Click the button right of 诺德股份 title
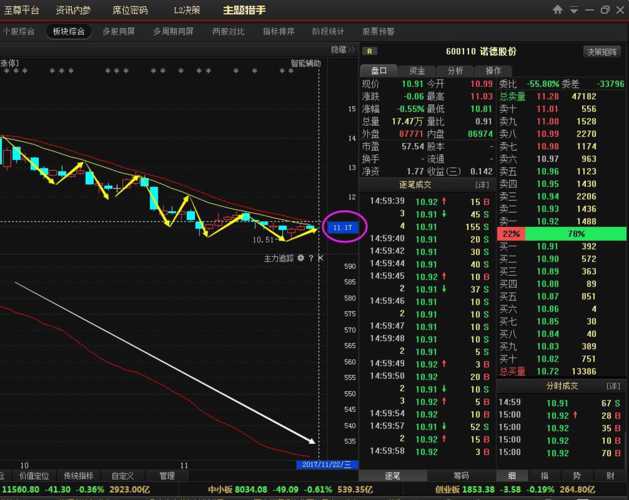 (601, 52)
